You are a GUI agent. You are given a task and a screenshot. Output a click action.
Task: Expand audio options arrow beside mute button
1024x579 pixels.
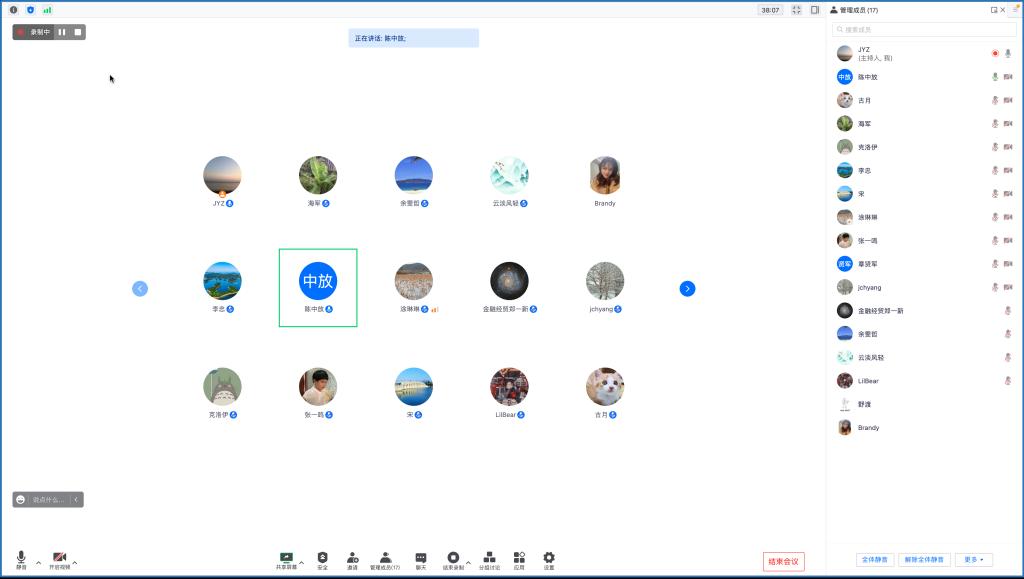(38, 563)
